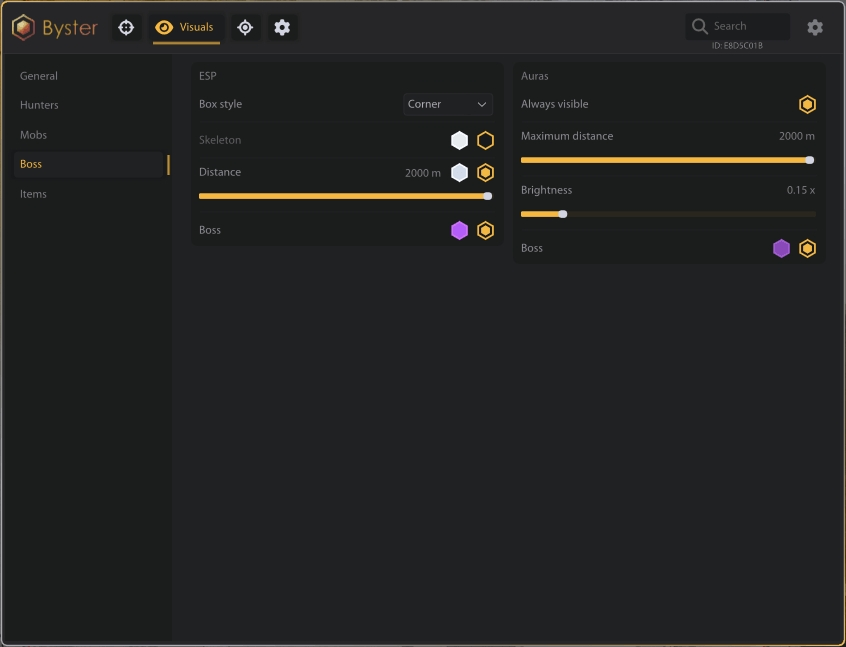Toggle the ESP Boss hexagon switch
This screenshot has height=647, width=846.
point(486,230)
